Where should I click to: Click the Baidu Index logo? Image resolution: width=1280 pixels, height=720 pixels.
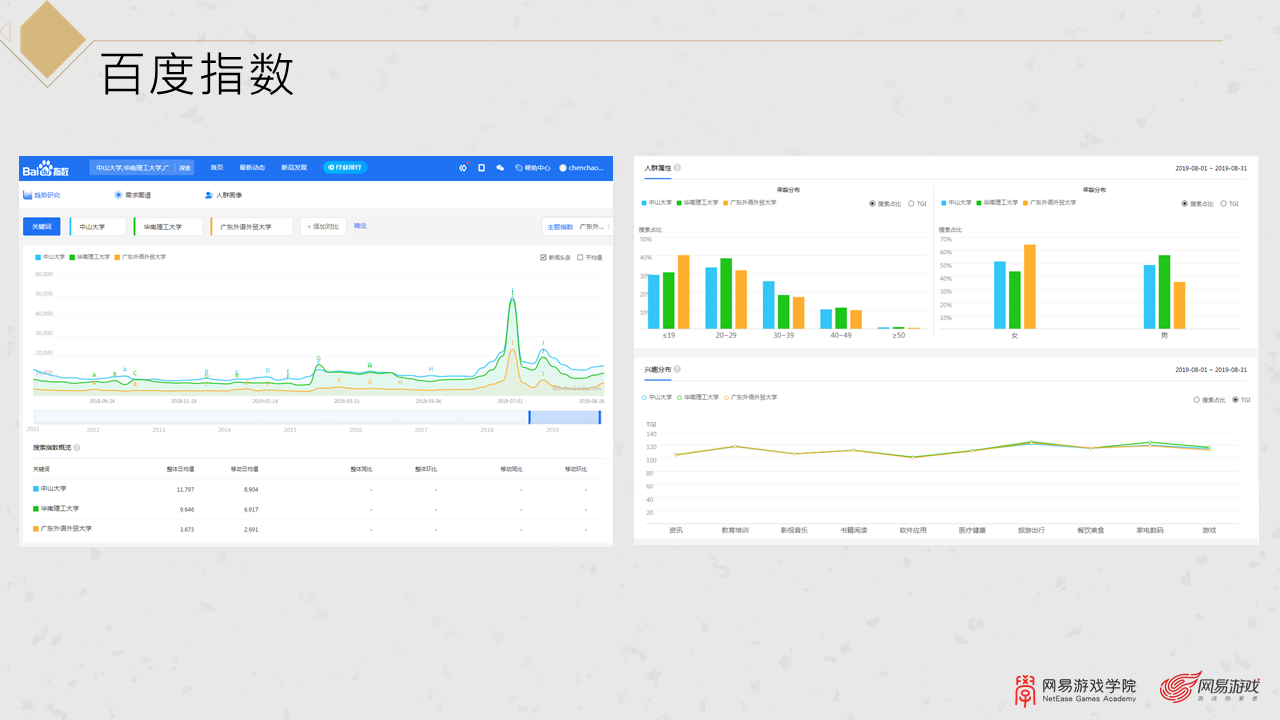[x=46, y=168]
